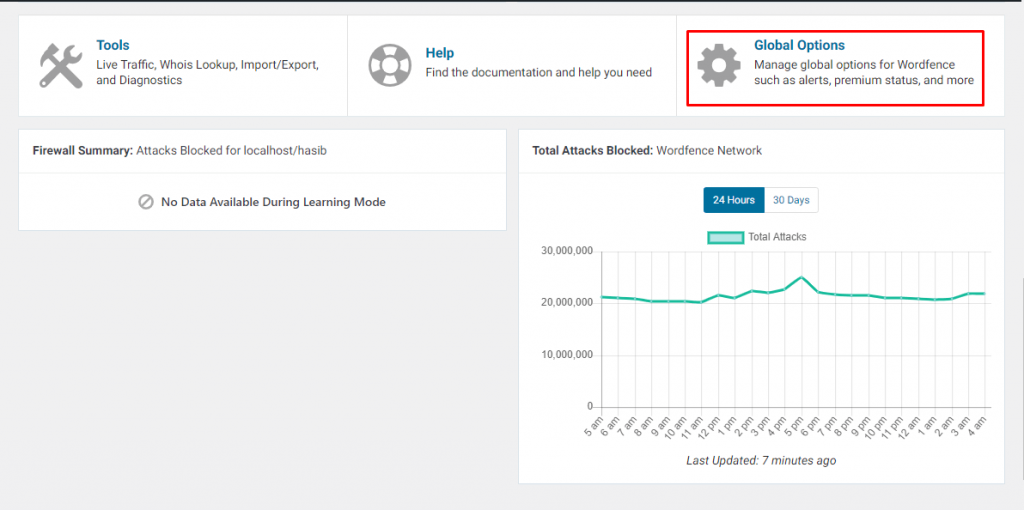Click the 'Manage global options for Wordfence' description
1024x510 pixels.
tap(863, 72)
